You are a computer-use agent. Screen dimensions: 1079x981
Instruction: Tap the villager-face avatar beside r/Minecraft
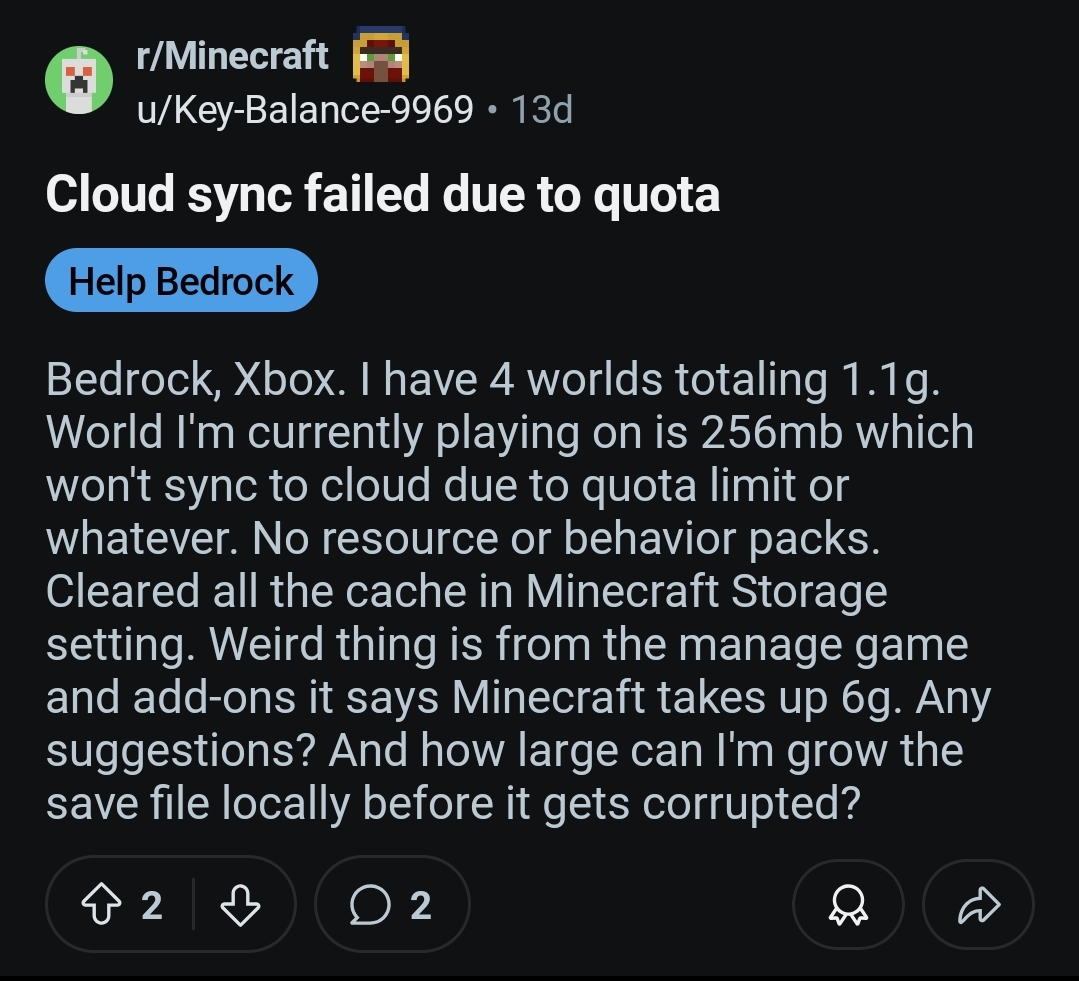tap(380, 55)
